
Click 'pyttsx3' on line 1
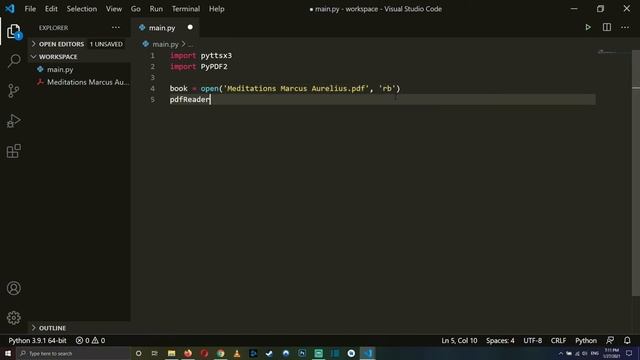tap(216, 55)
